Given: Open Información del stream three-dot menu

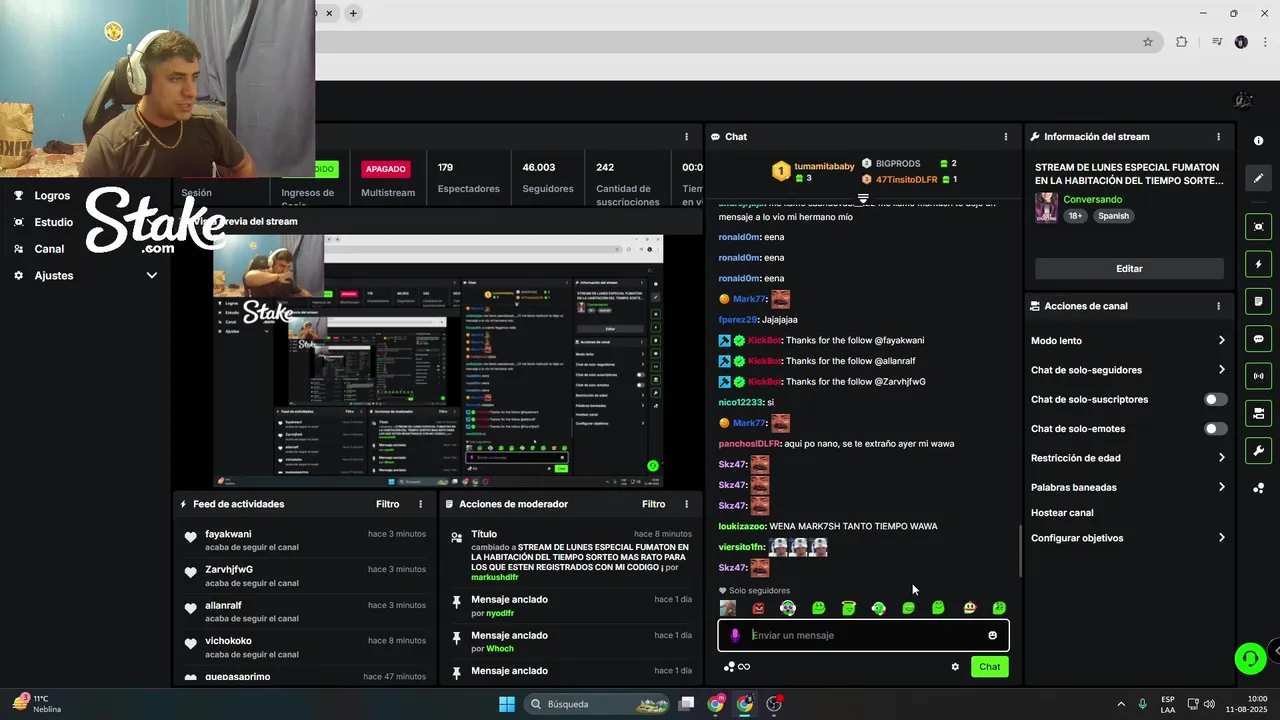Looking at the screenshot, I should [1218, 137].
